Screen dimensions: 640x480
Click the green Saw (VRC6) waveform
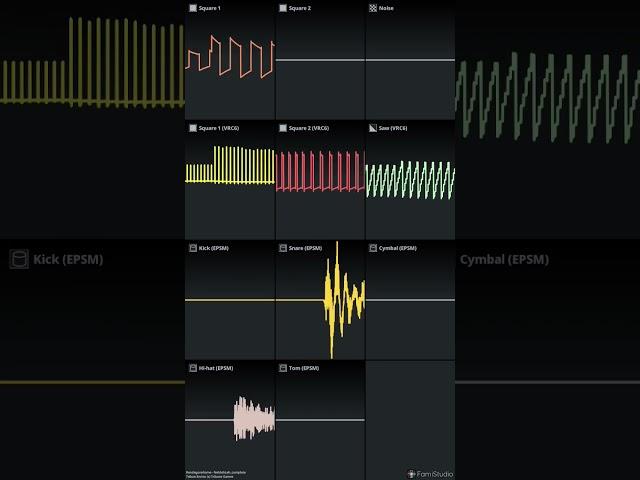pyautogui.click(x=410, y=180)
